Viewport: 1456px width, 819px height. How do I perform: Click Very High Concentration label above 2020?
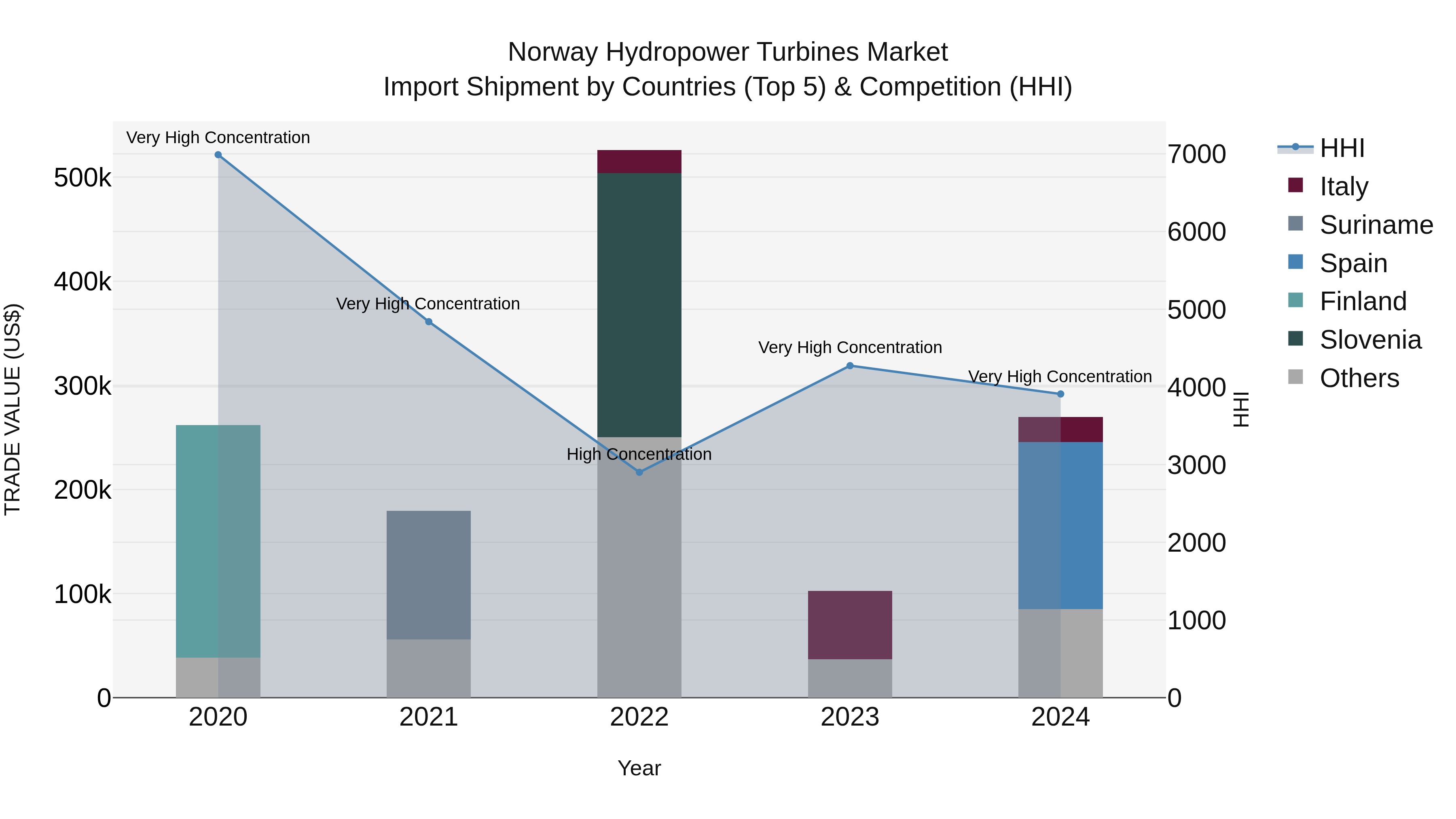pos(218,138)
